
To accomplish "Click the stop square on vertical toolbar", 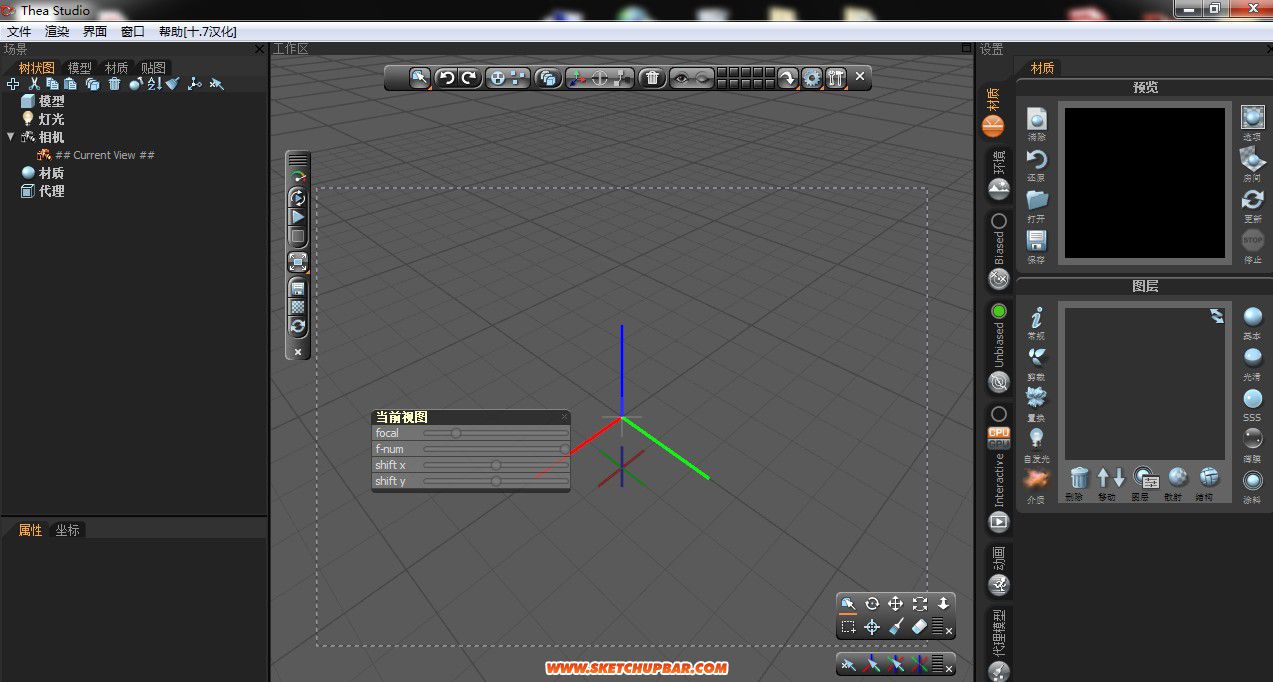I will tap(298, 236).
